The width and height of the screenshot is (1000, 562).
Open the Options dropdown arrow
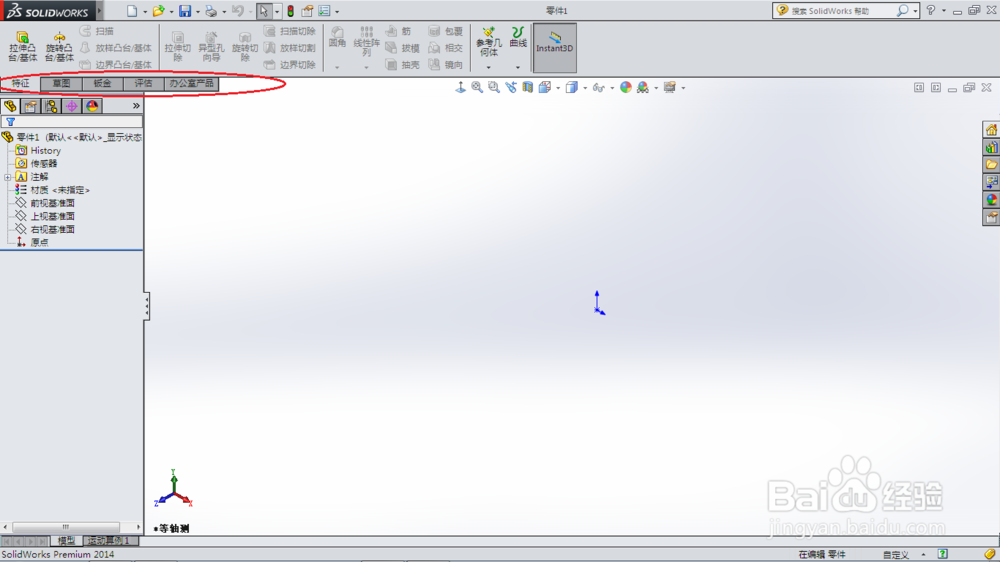pyautogui.click(x=337, y=11)
